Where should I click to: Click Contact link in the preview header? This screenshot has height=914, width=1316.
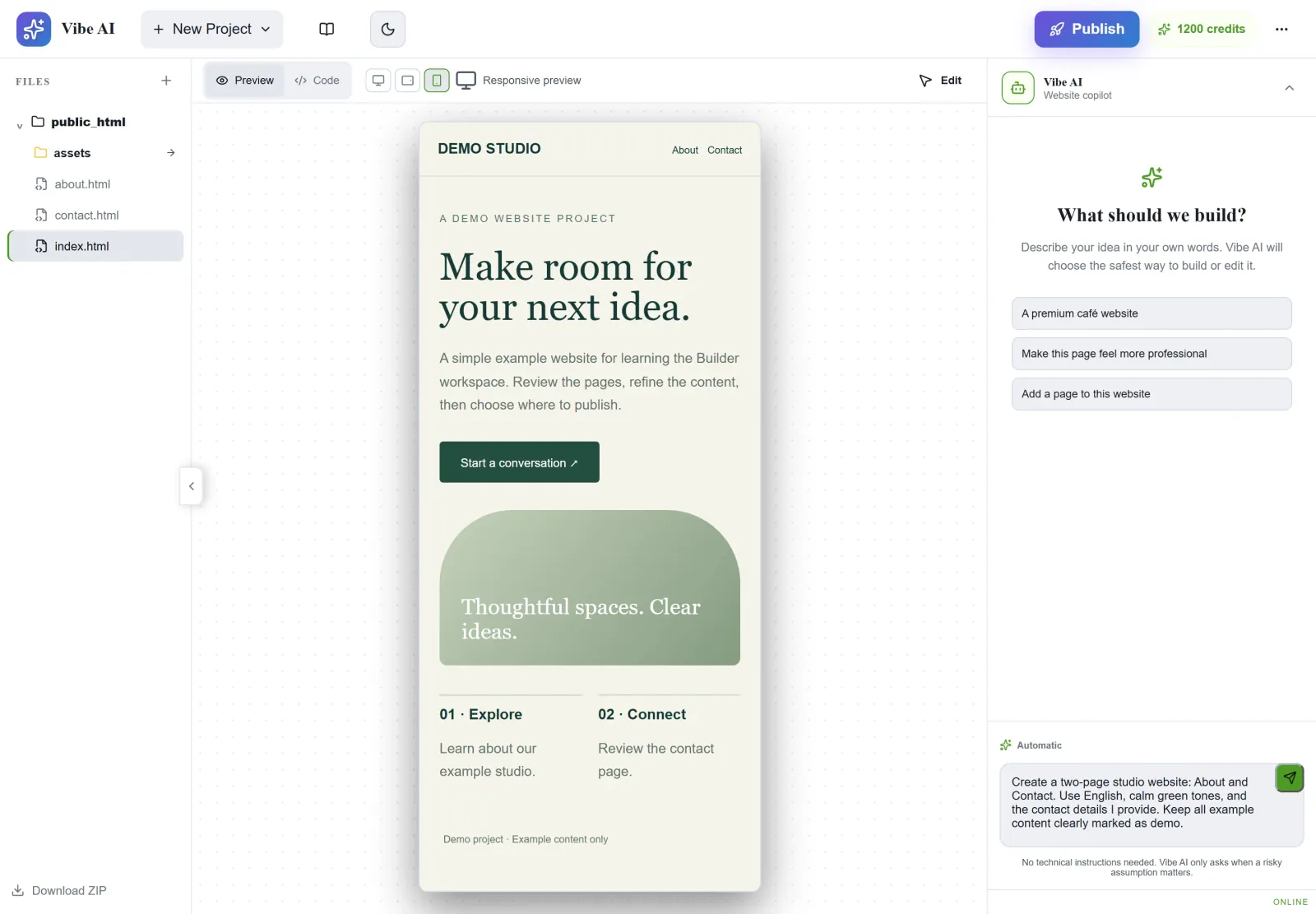[x=725, y=151]
